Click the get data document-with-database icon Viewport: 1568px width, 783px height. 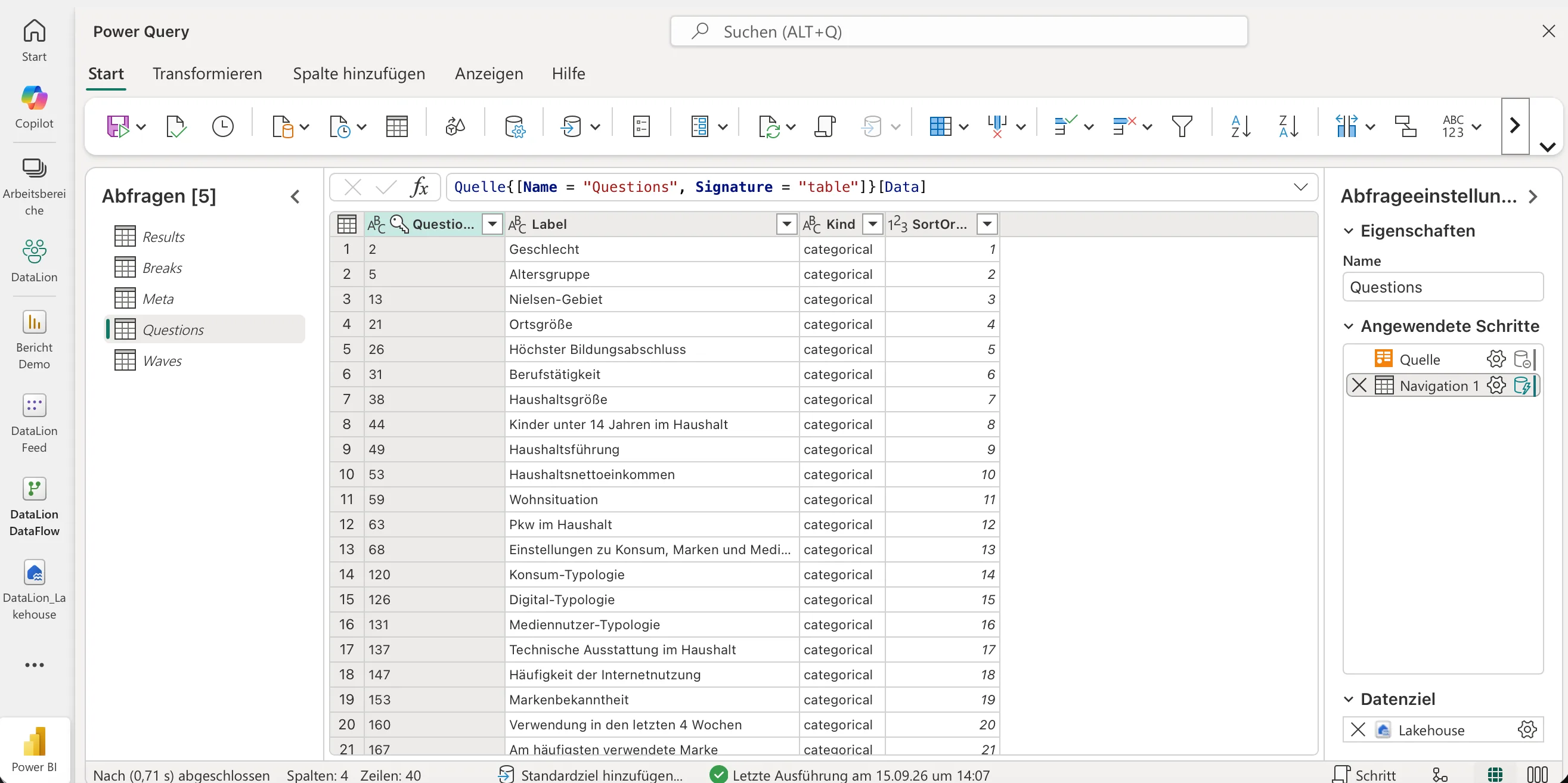coord(283,126)
